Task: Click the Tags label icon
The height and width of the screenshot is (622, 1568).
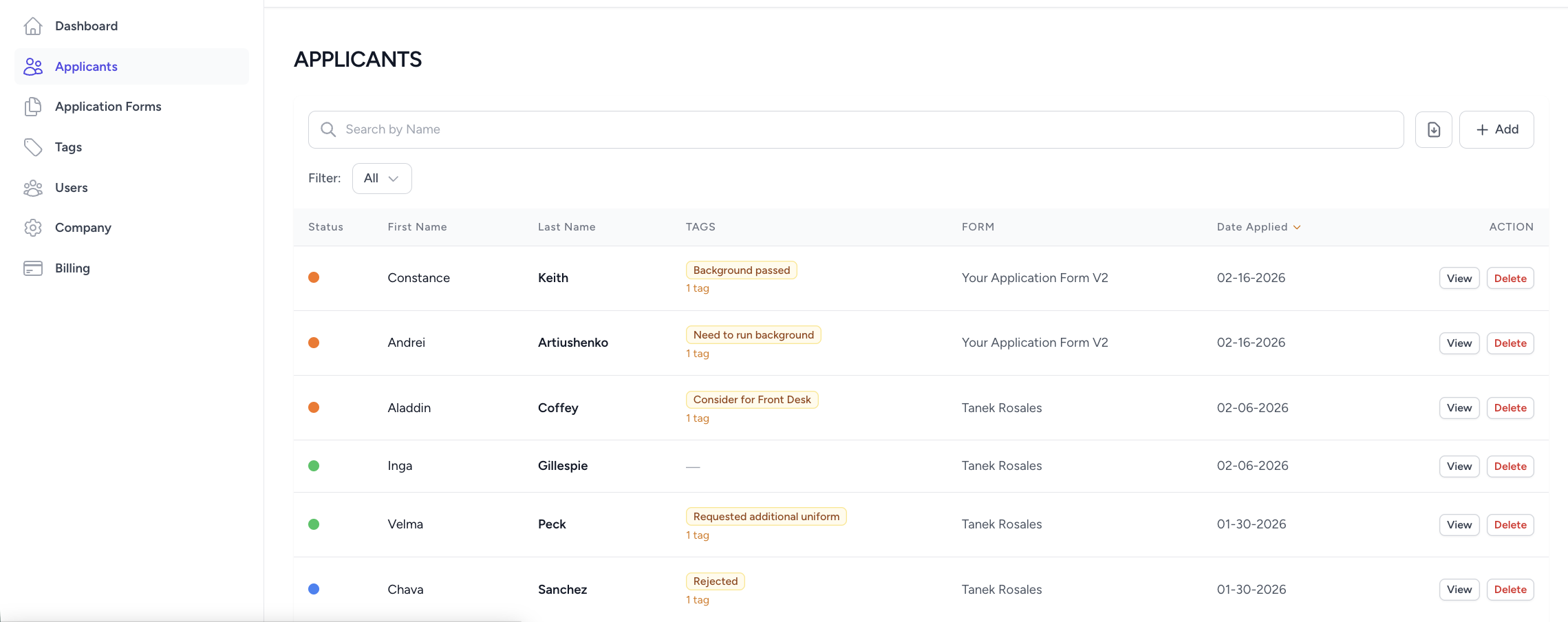Action: (33, 147)
